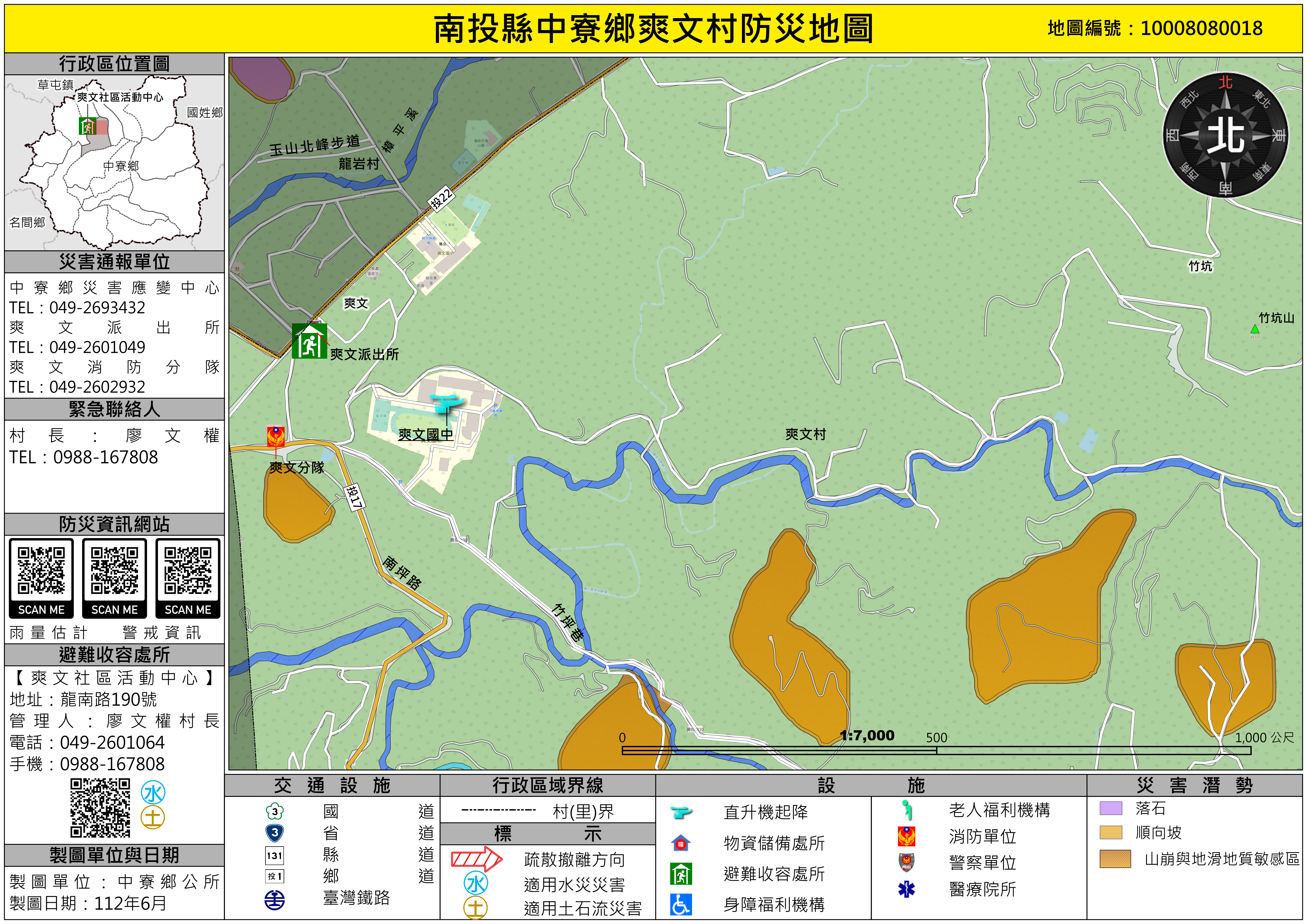1307x924 pixels.
Task: Click the green evacuation shelter icon on map
Action: point(309,342)
